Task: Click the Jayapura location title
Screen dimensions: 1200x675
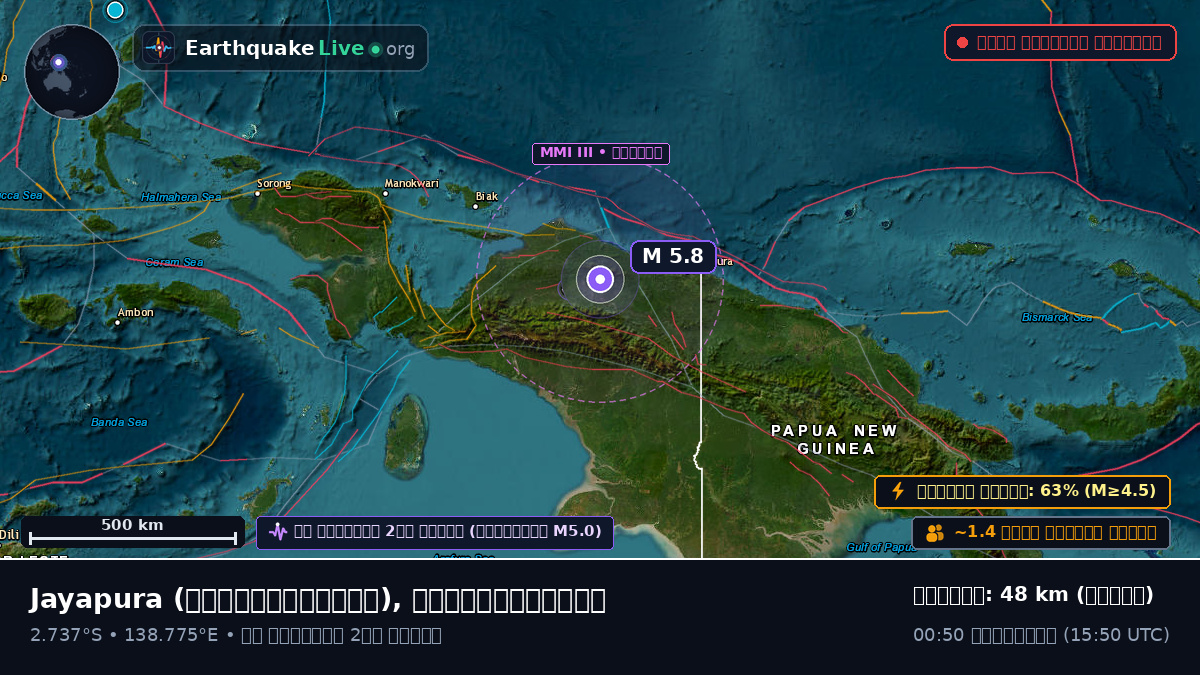Action: click(317, 599)
